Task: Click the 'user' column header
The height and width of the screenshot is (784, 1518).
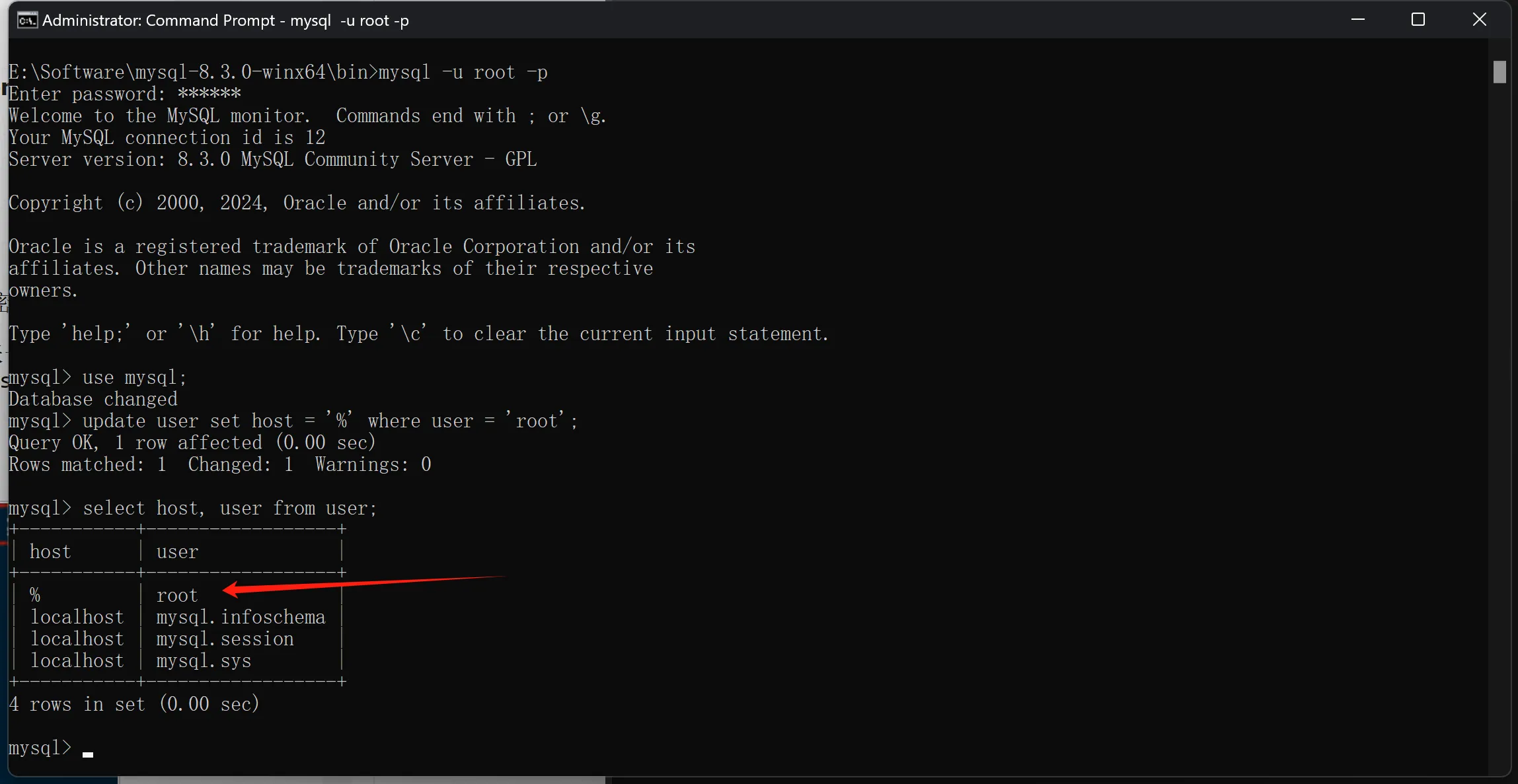Action: [177, 552]
